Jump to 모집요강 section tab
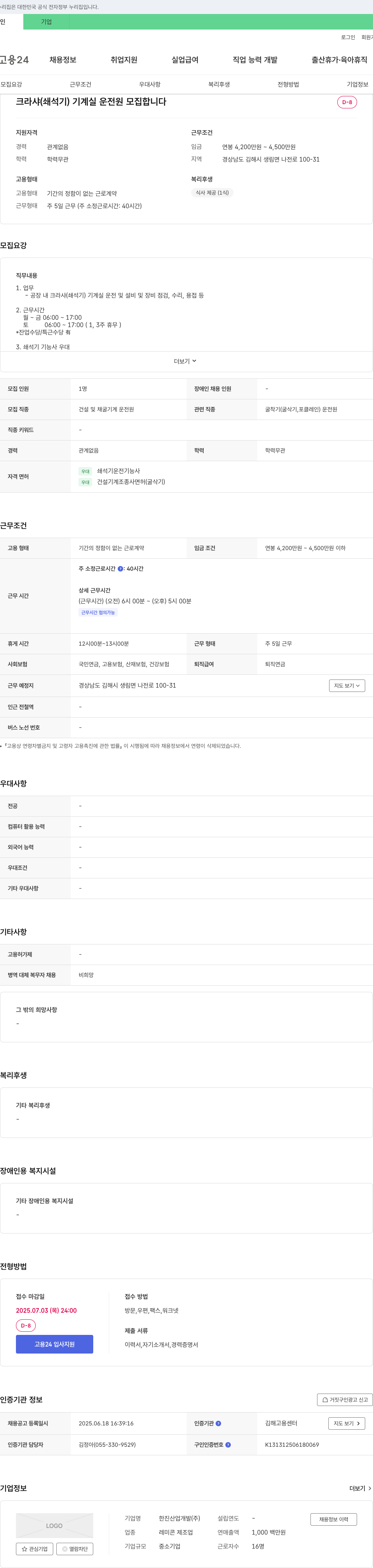Image resolution: width=373 pixels, height=1568 pixels. (x=11, y=85)
